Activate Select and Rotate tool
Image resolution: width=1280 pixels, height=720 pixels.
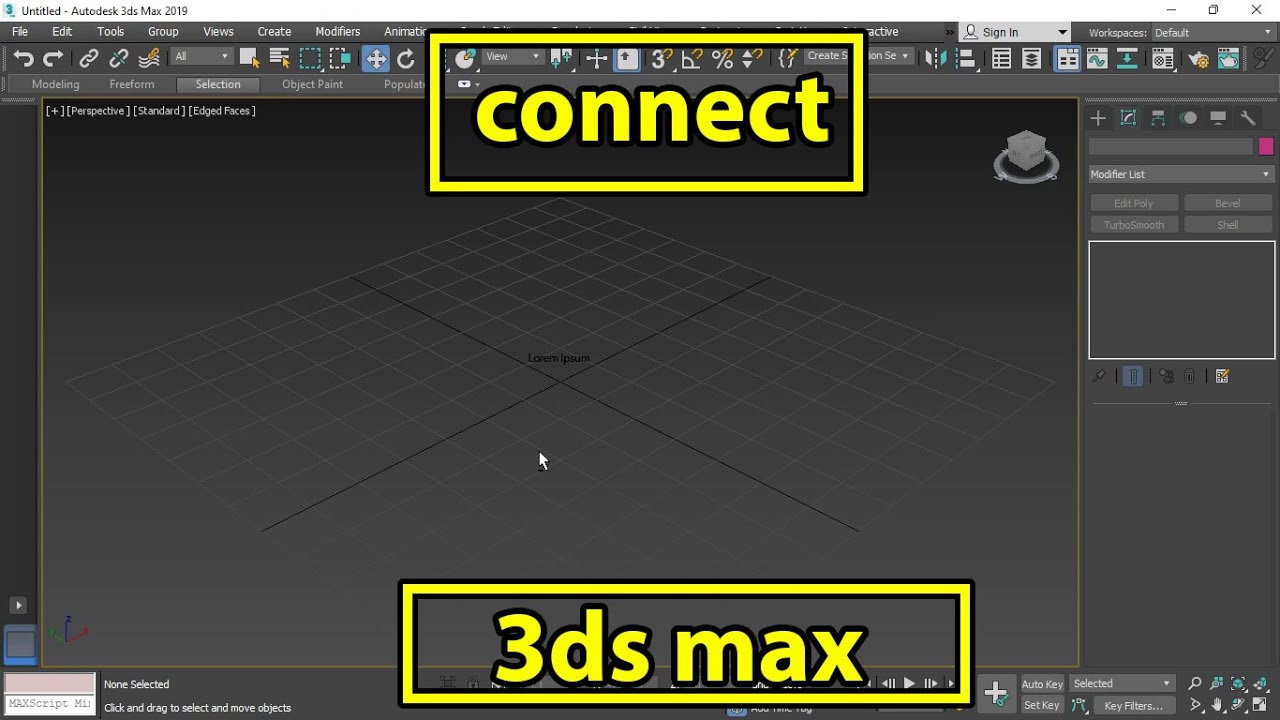pos(406,58)
